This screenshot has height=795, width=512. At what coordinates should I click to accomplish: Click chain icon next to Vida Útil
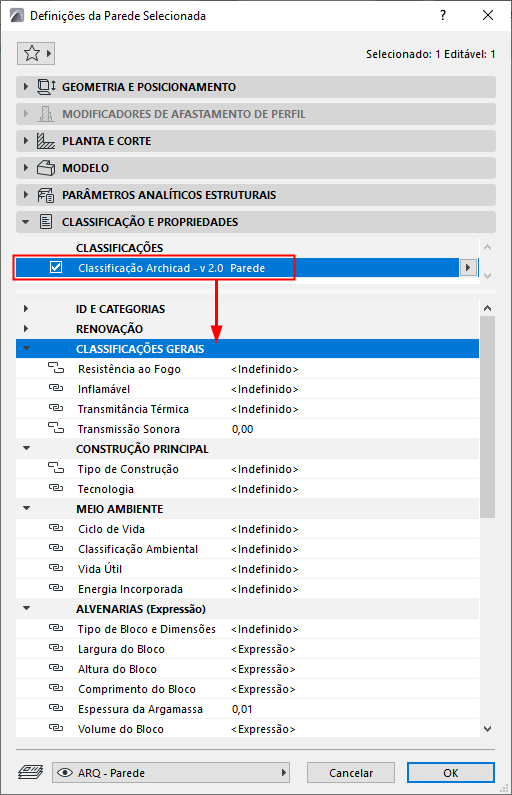tap(56, 568)
